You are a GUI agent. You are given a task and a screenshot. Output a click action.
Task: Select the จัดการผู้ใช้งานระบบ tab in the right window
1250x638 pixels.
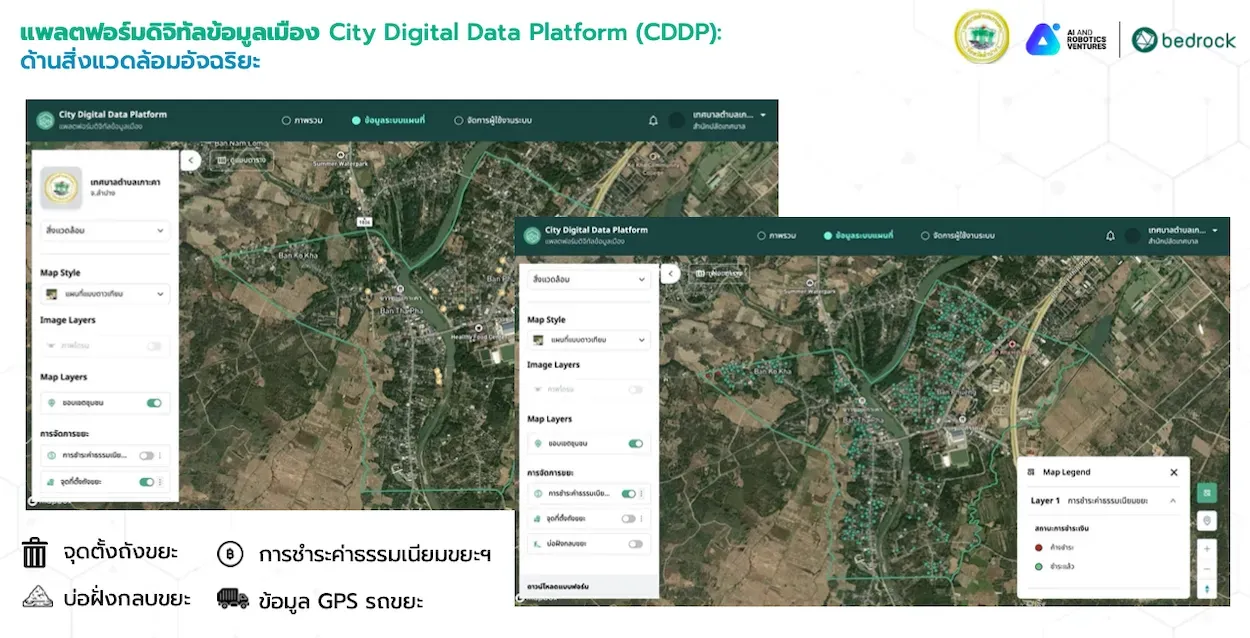958,236
